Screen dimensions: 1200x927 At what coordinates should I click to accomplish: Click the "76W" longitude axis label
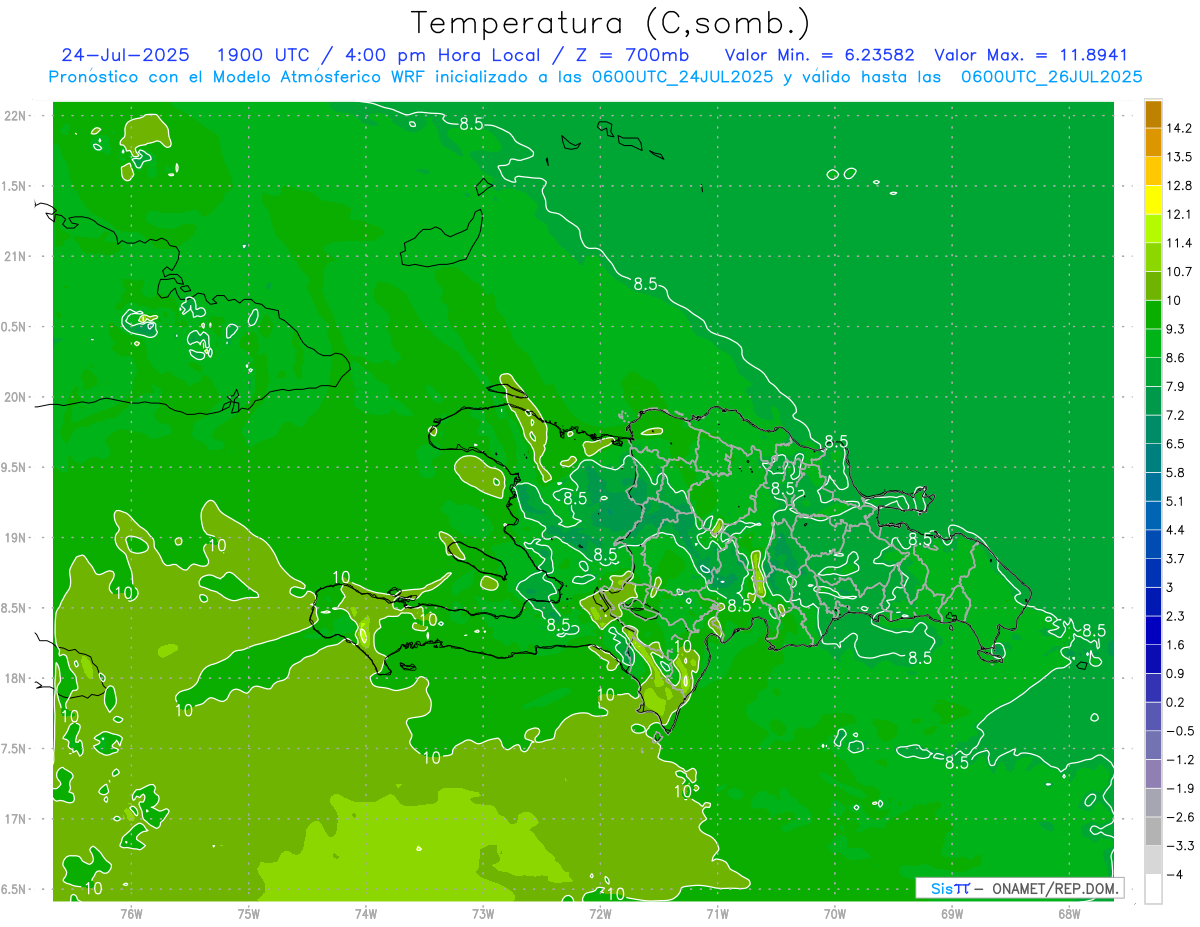pos(131,914)
